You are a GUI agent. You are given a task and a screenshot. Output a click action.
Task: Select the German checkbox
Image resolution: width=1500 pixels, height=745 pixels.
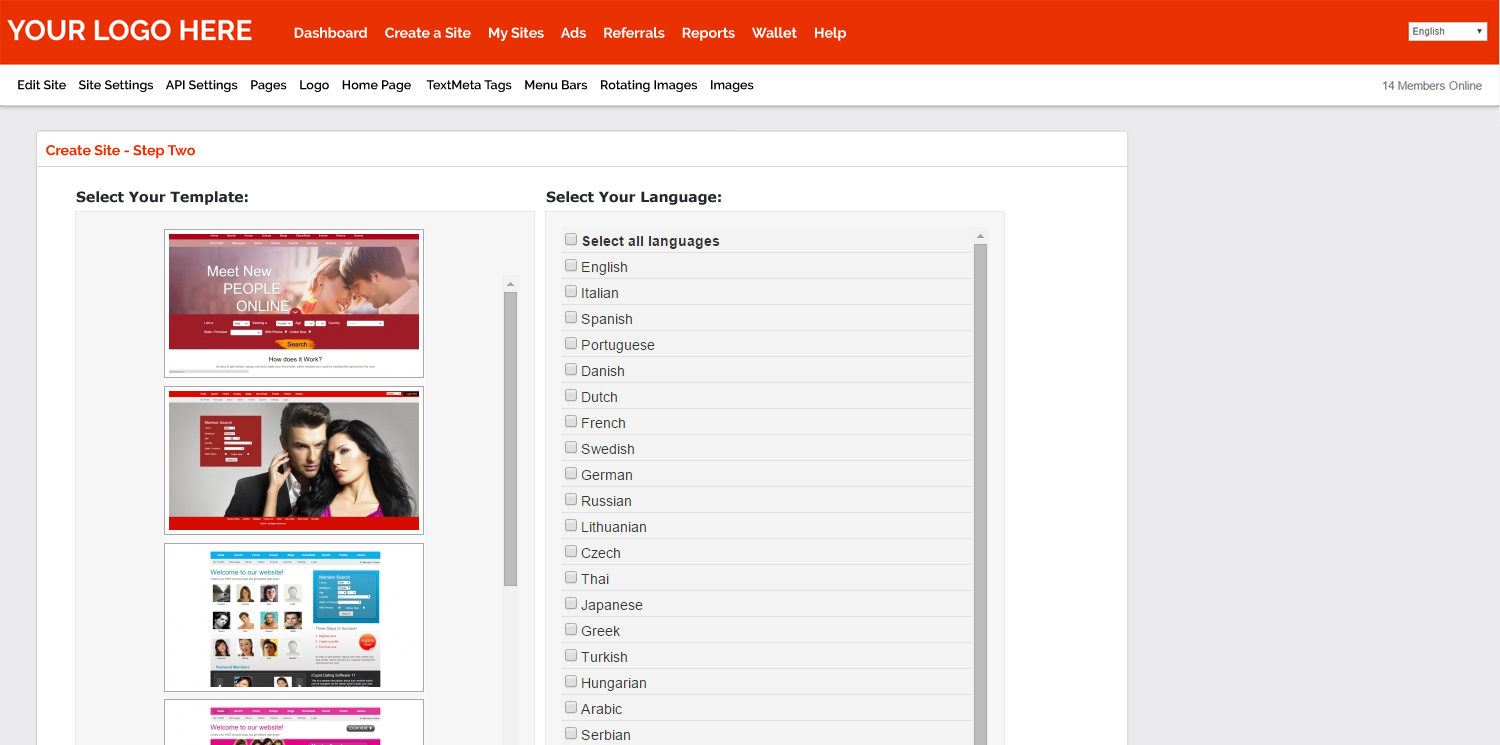point(571,474)
